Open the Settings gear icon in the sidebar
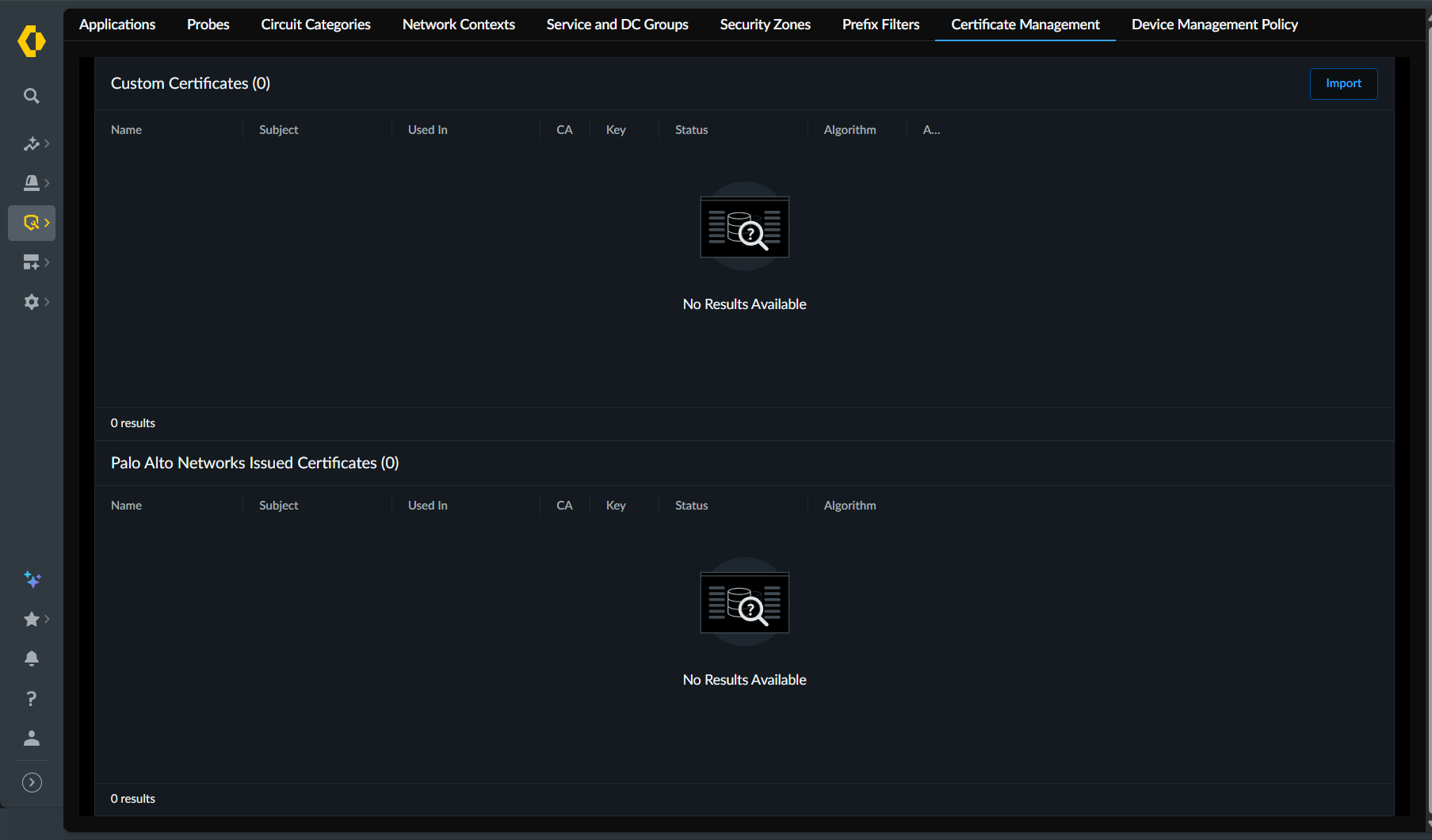The height and width of the screenshot is (840, 1432). pyautogui.click(x=32, y=302)
